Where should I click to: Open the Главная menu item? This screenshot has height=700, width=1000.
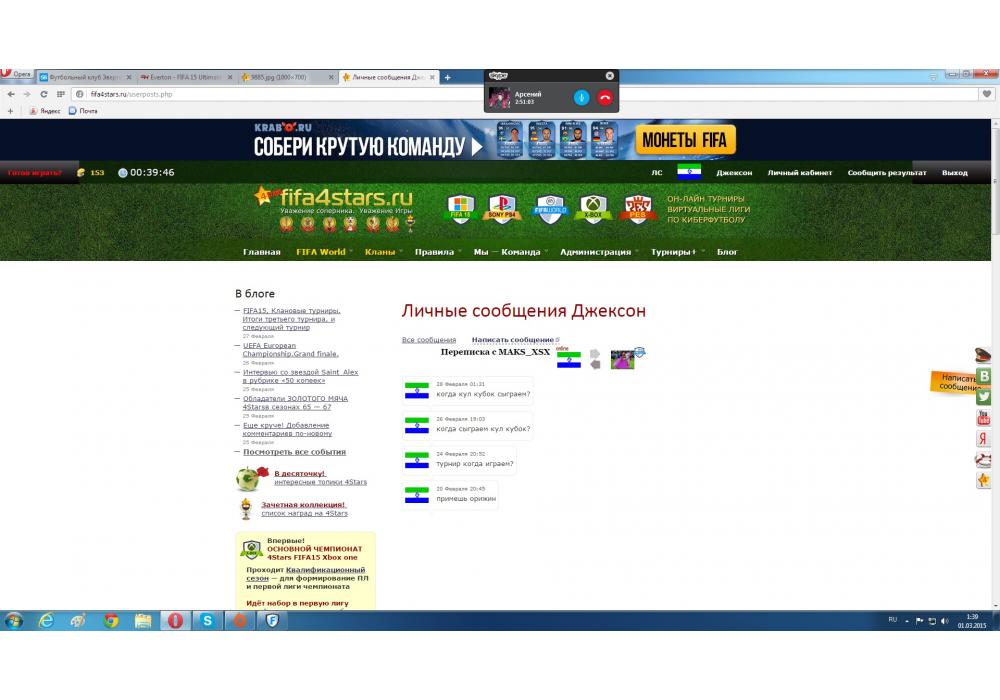261,252
